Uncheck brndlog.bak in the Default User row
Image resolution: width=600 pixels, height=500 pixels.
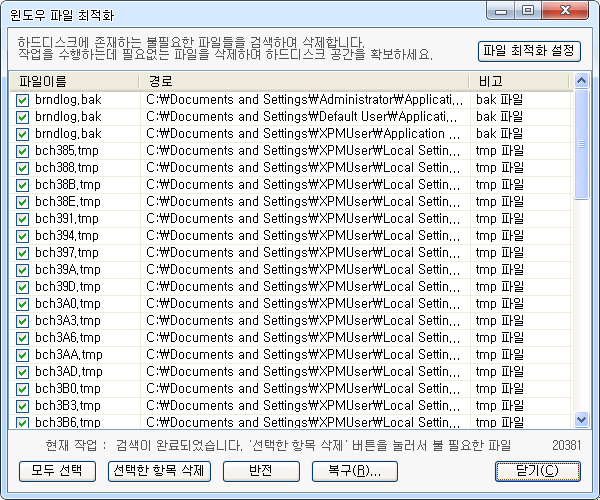click(23, 117)
